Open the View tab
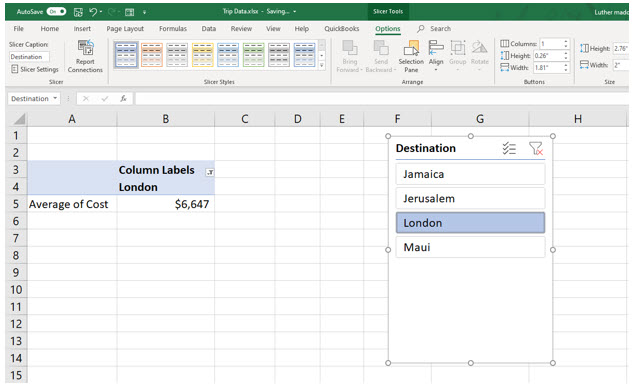 [x=273, y=29]
